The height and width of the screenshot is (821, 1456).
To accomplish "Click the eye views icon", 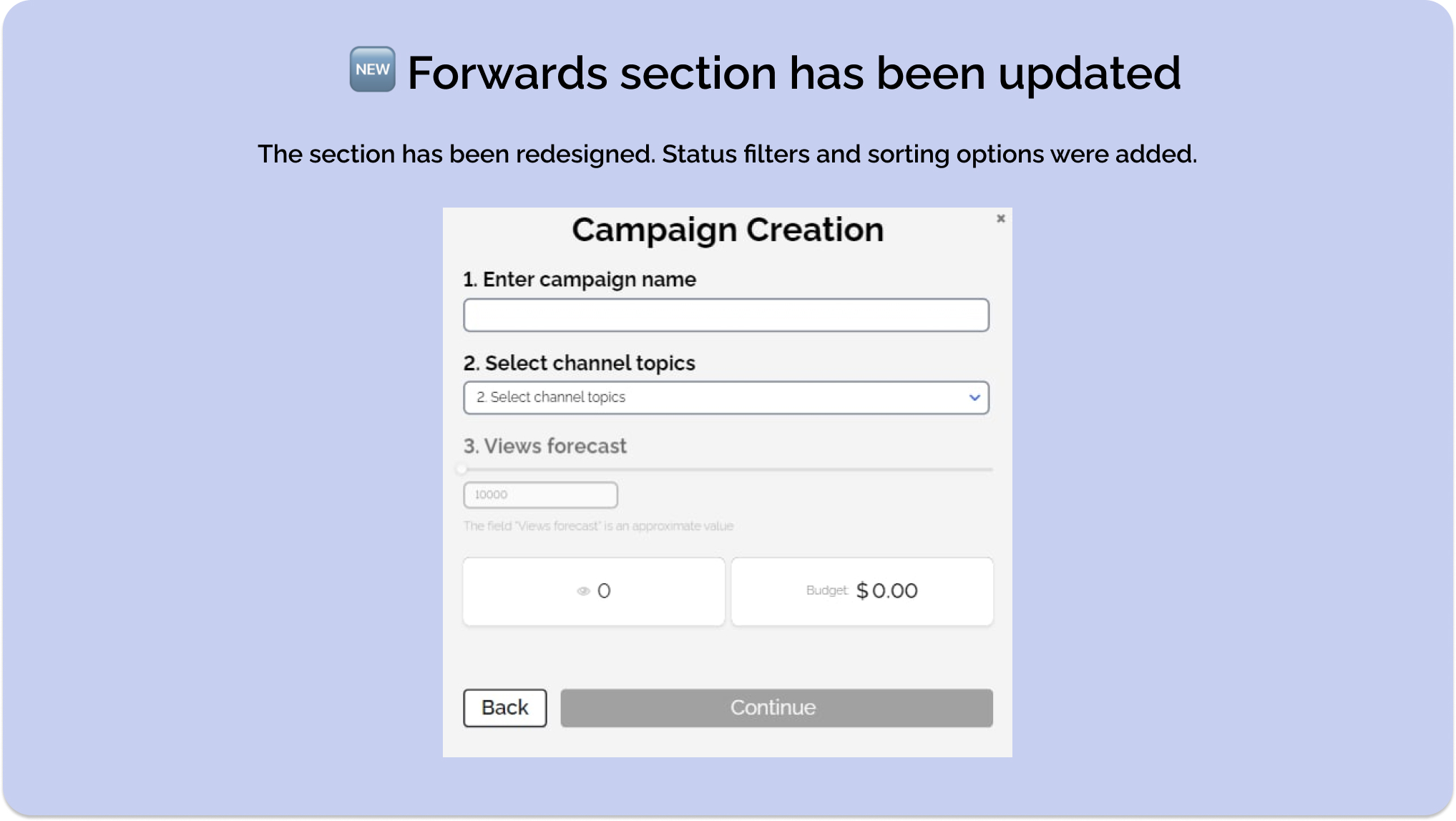I will 583,591.
